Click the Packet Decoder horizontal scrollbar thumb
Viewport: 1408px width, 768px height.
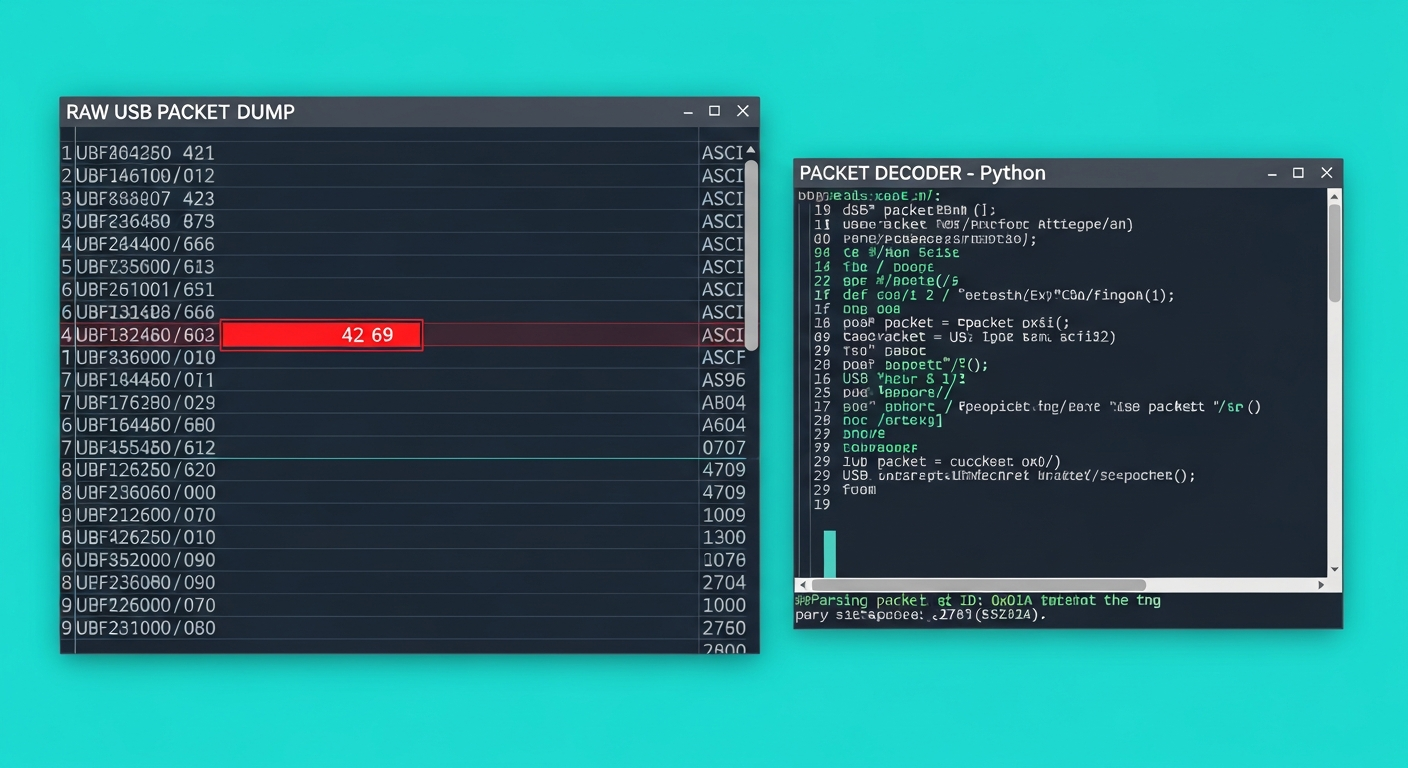(x=978, y=585)
